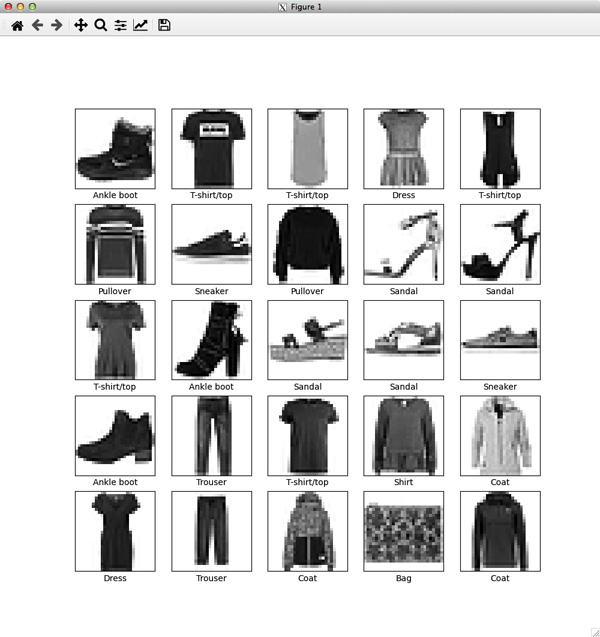600x637 pixels.
Task: Click the plain black Pullover image
Action: click(308, 244)
